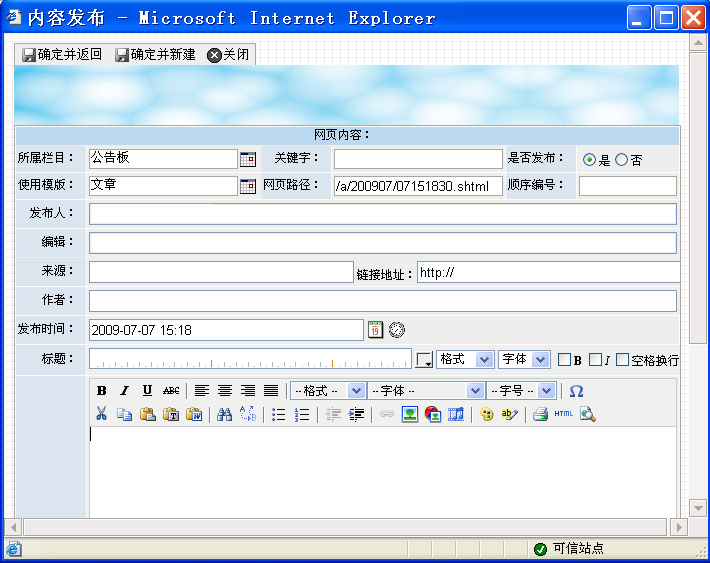Viewport: 710px width, 563px height.
Task: Expand editor -- 字号 -- dropdown
Action: (x=521, y=391)
